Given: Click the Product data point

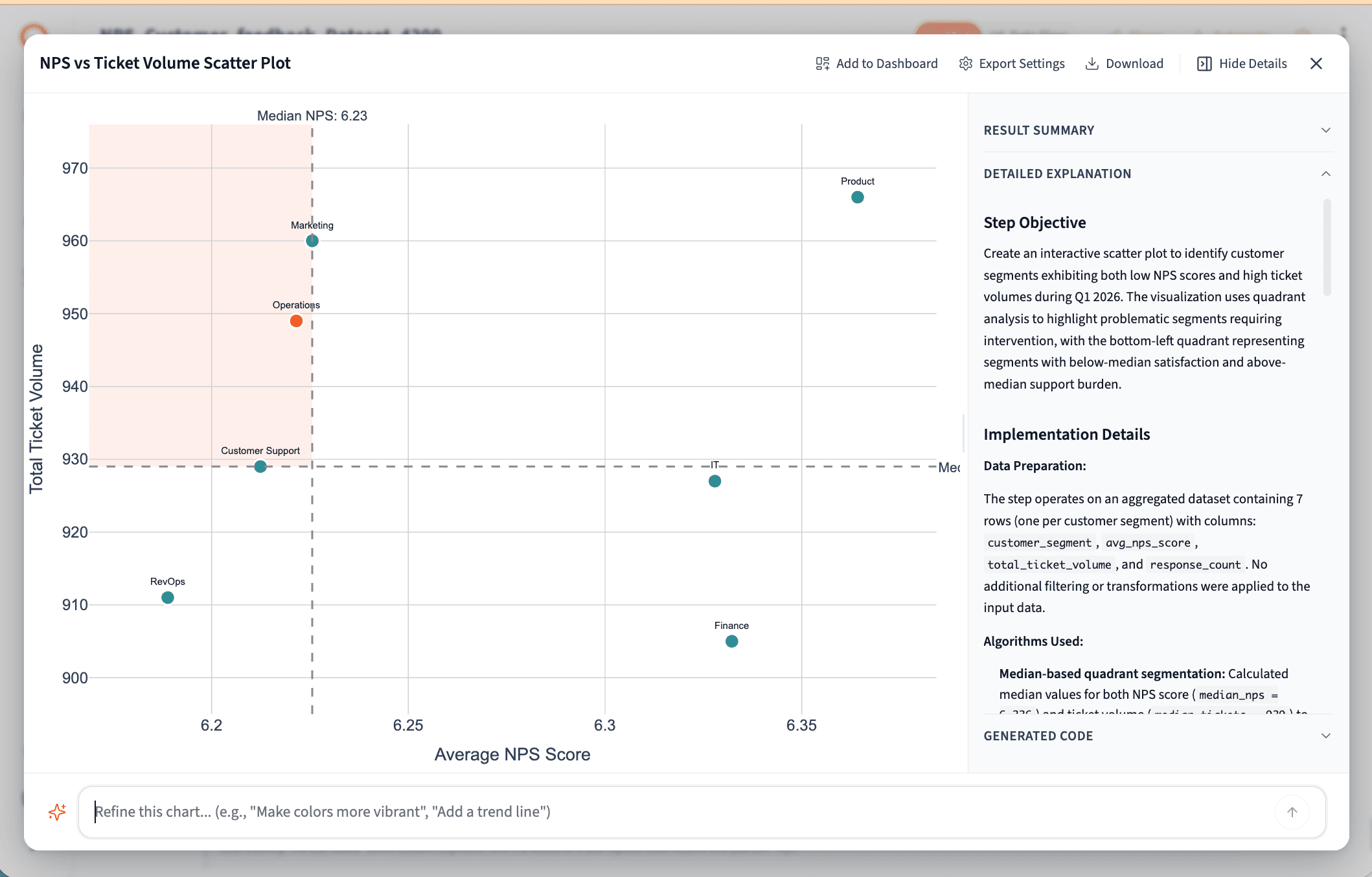Looking at the screenshot, I should (857, 197).
